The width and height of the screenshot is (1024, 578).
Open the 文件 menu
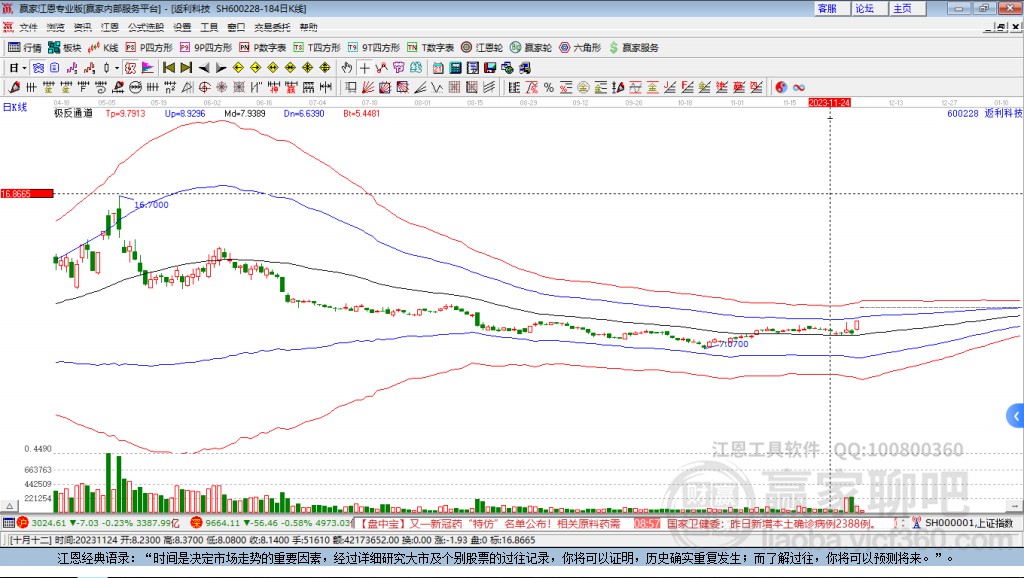[x=29, y=27]
